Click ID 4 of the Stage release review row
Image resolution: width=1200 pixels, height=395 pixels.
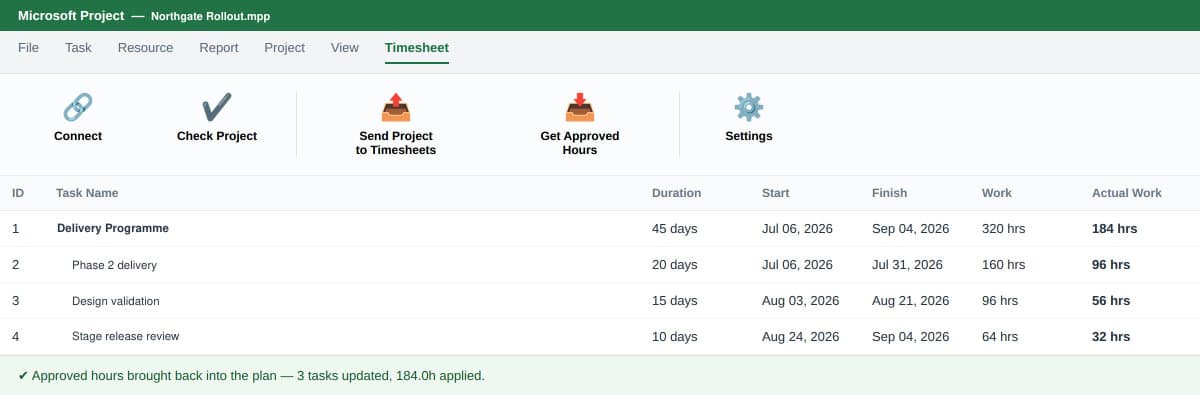(15, 337)
